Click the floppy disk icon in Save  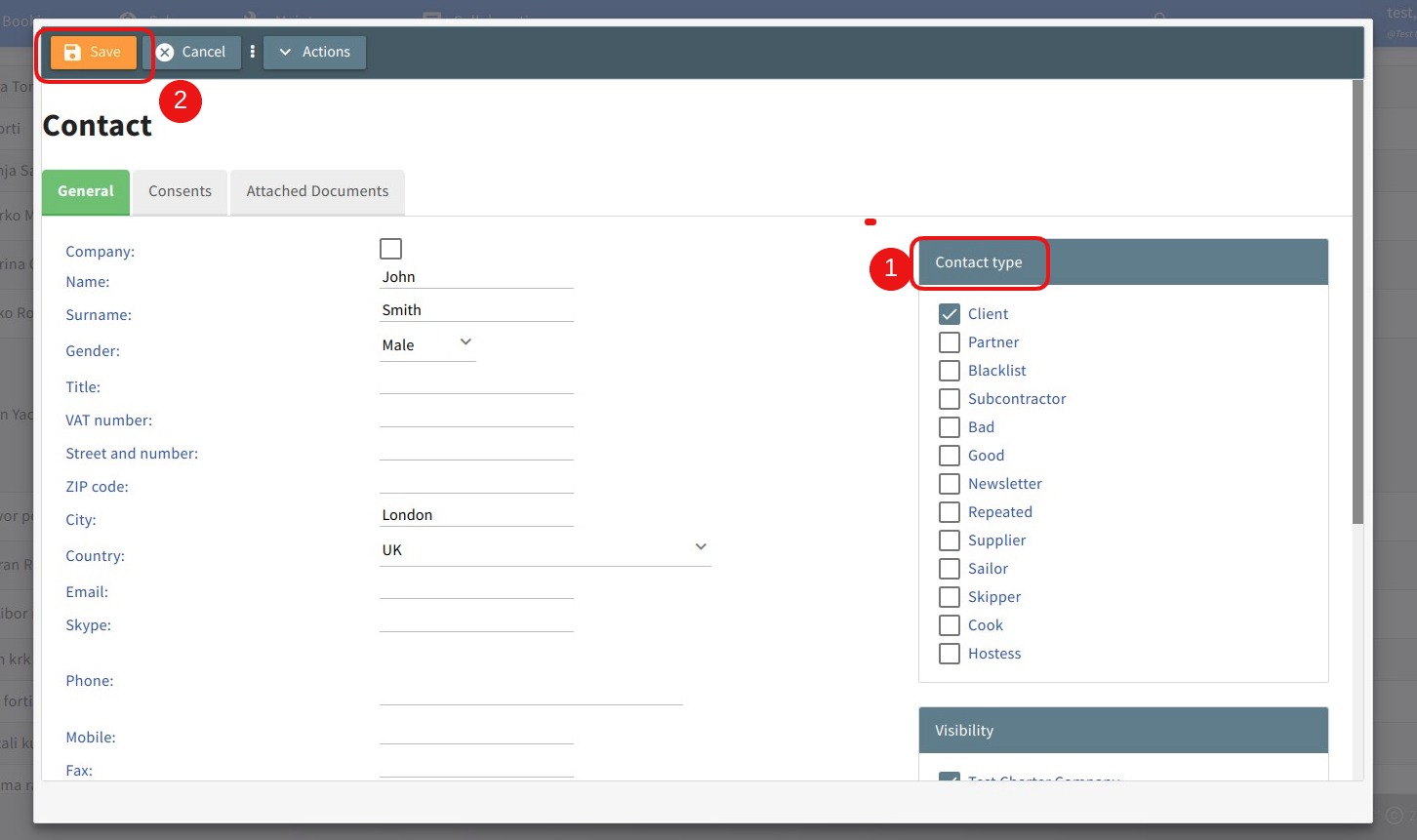72,53
